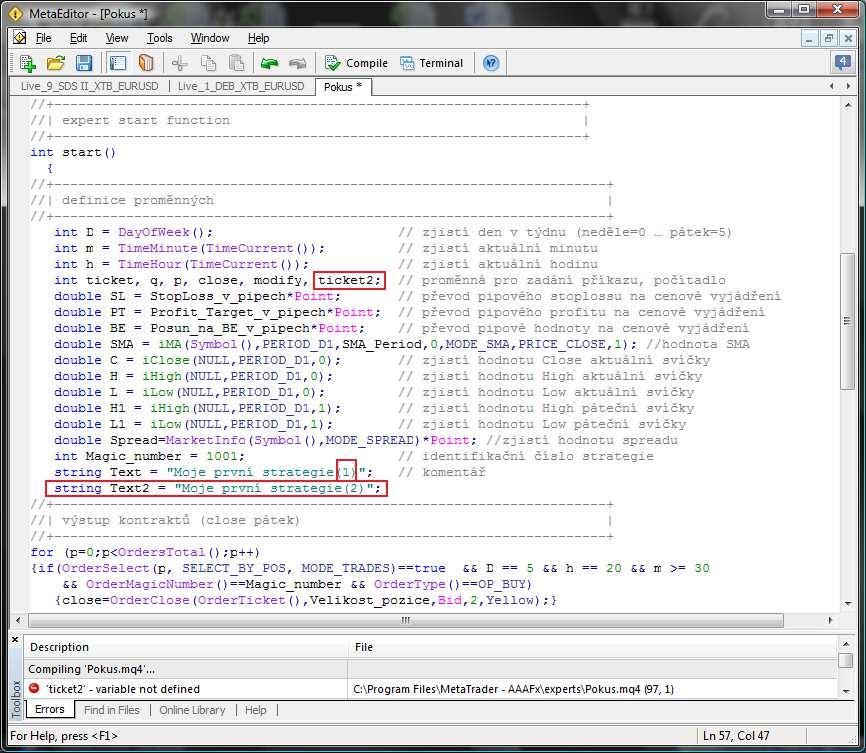Click the 'double Spread=MarketInfo' code line
866x753 pixels.
tap(265, 440)
